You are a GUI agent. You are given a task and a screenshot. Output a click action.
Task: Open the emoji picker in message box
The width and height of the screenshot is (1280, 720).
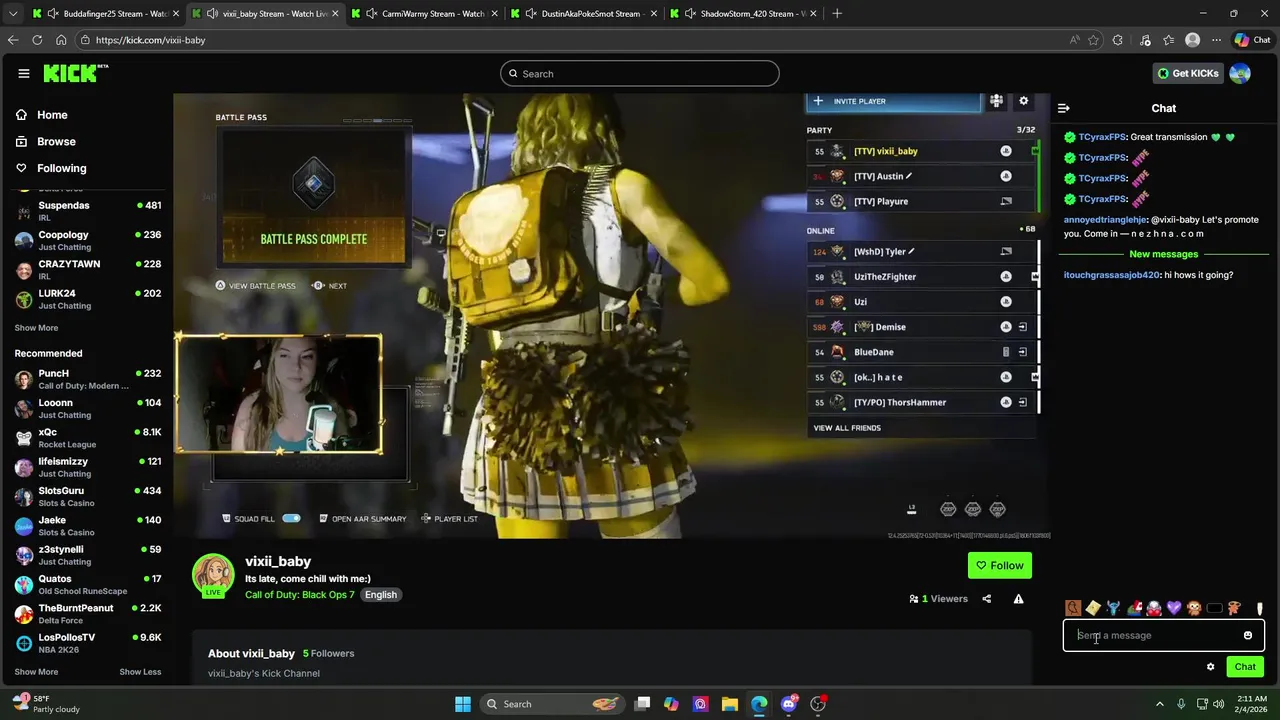[x=1247, y=635]
